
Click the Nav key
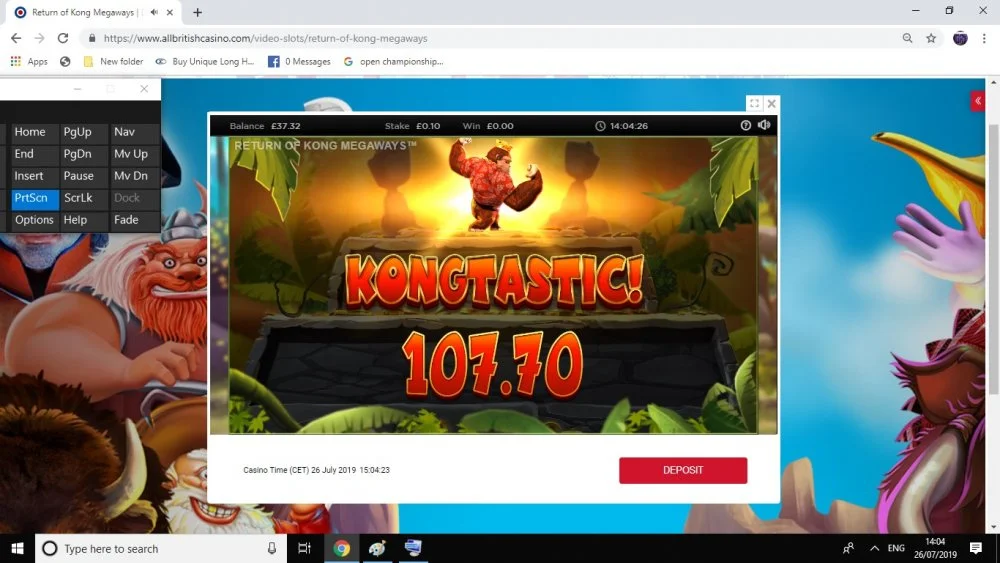[135, 132]
